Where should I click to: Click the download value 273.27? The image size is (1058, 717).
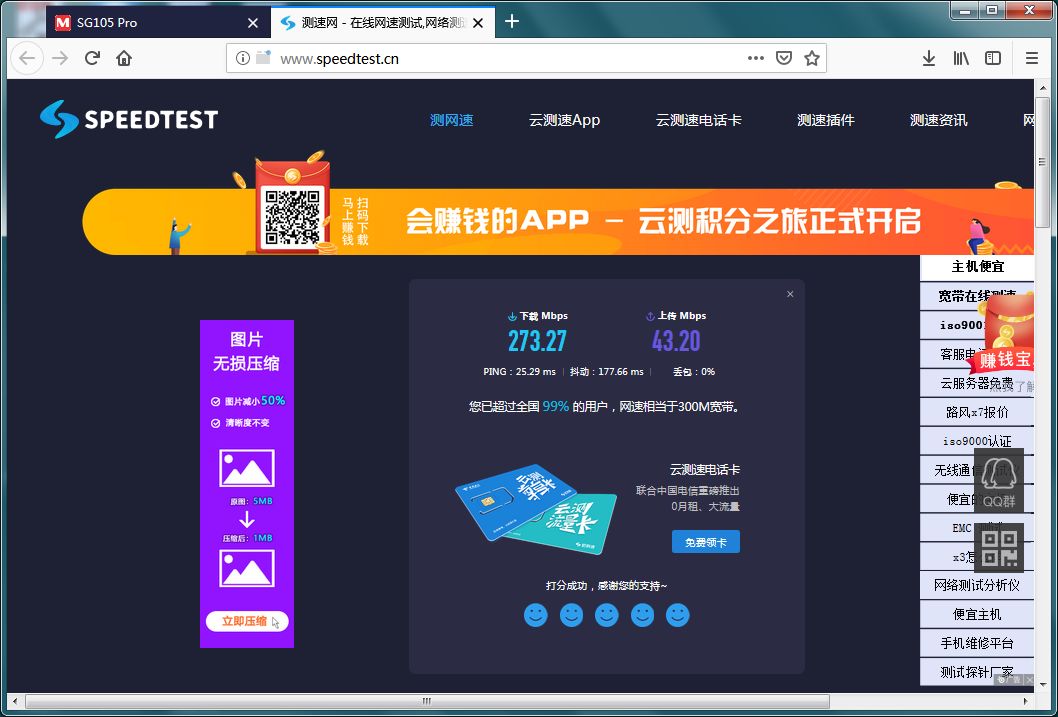(x=537, y=341)
